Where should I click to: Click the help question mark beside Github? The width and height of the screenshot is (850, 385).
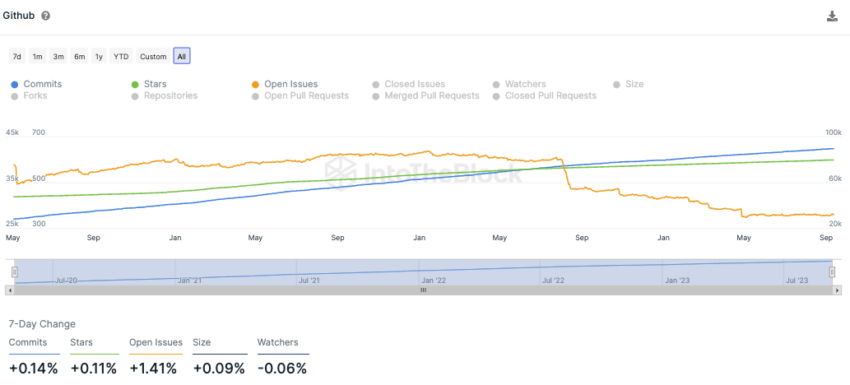46,16
